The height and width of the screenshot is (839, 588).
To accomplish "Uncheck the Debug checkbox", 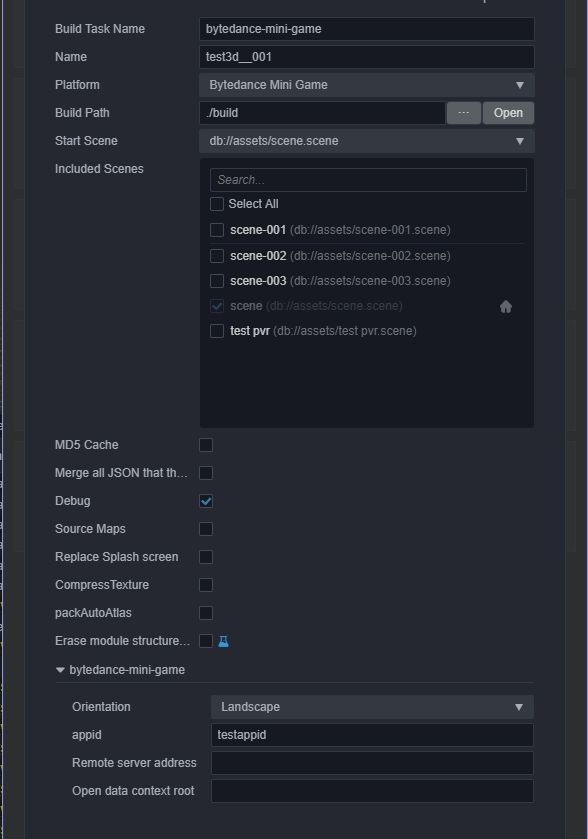I will (x=206, y=501).
